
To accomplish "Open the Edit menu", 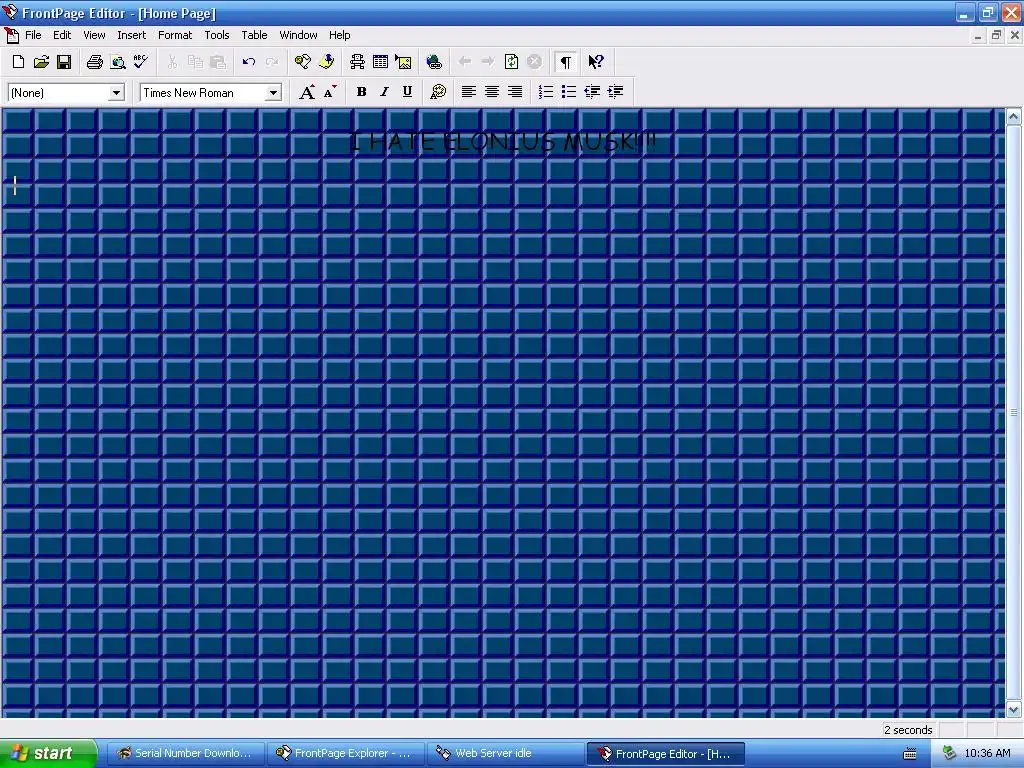I will click(62, 35).
